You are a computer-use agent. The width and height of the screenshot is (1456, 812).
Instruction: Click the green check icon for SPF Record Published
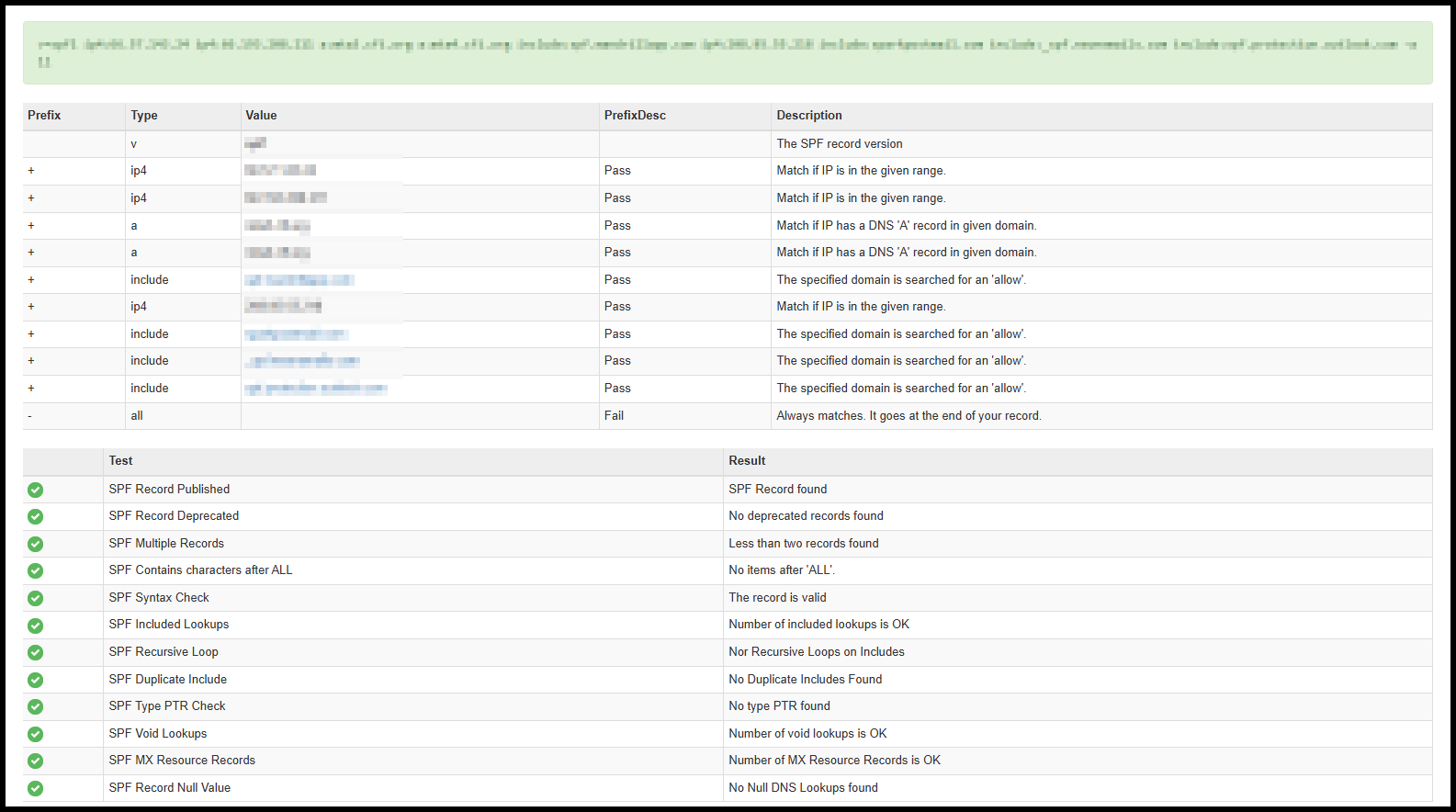35,490
